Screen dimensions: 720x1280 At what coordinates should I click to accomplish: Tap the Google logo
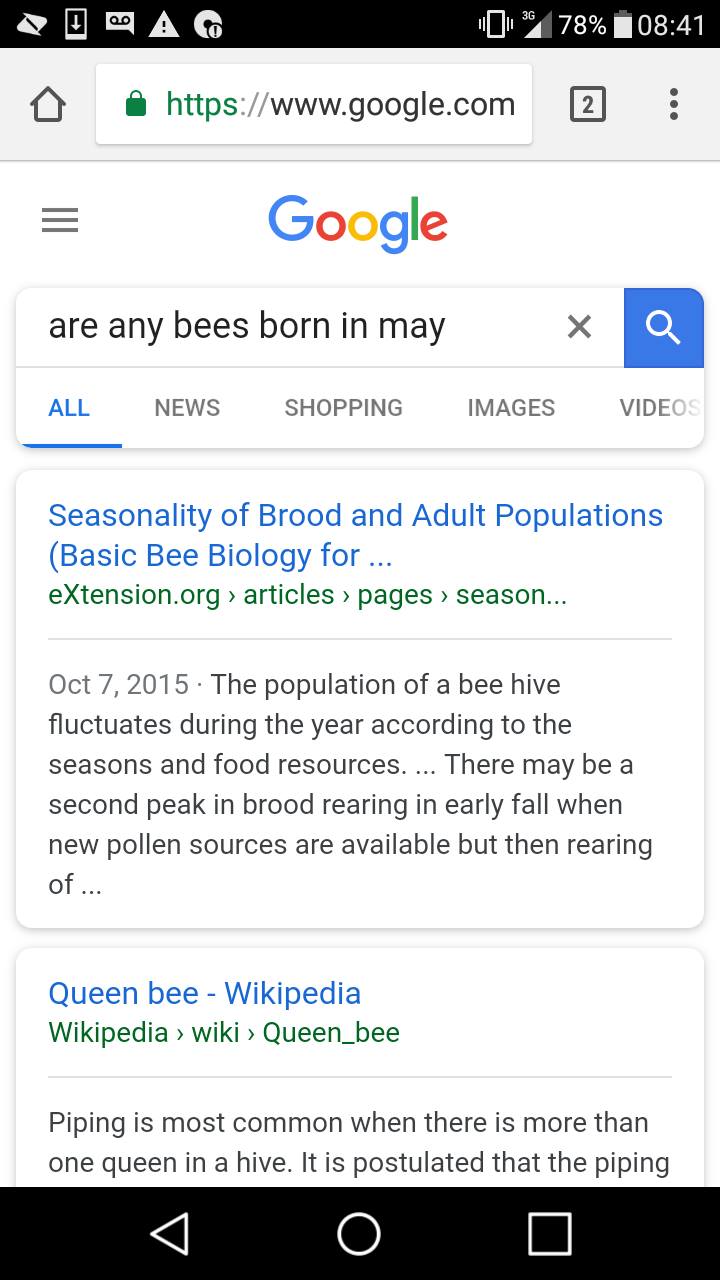click(x=358, y=222)
